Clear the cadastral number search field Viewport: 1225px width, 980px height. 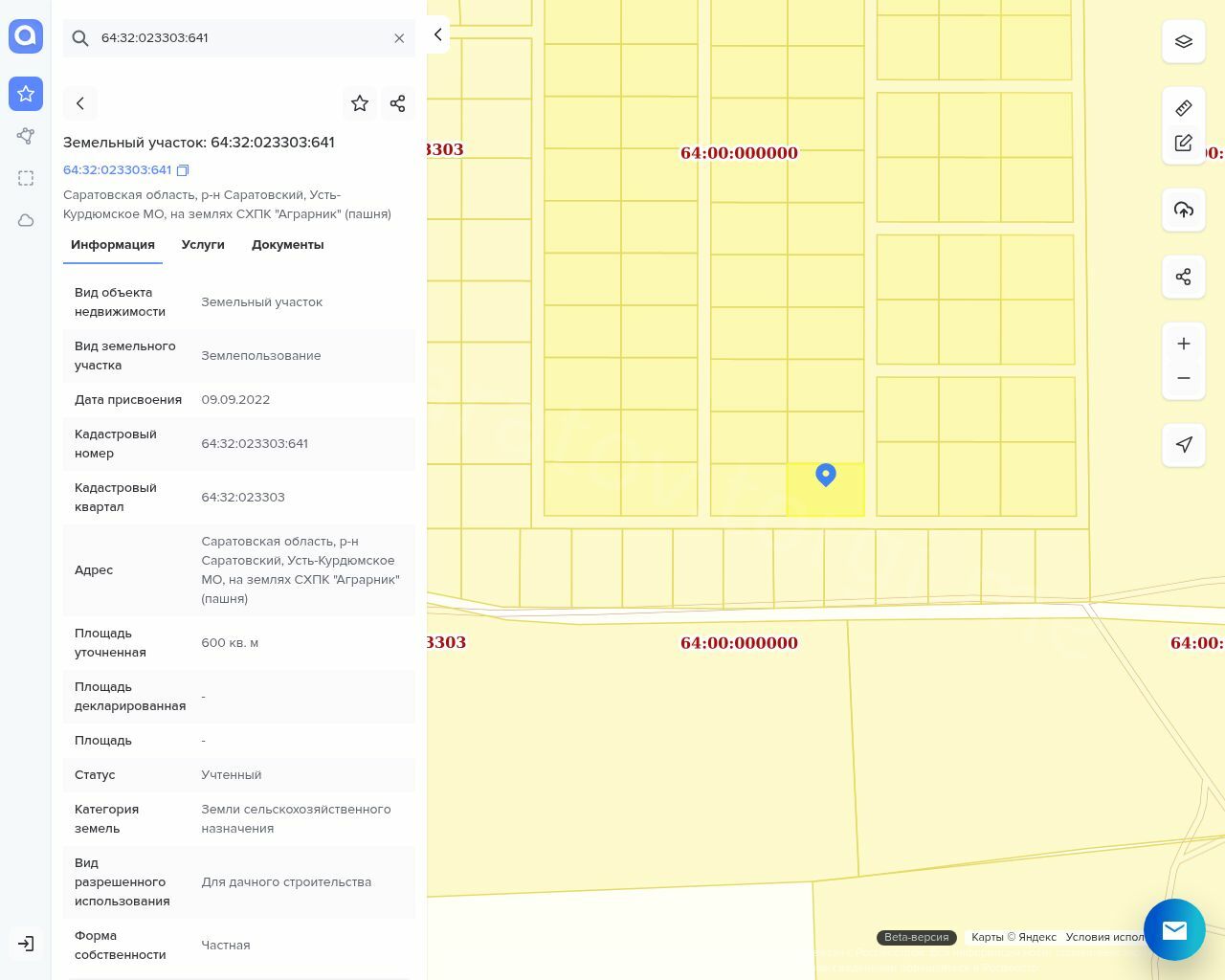pyautogui.click(x=399, y=38)
